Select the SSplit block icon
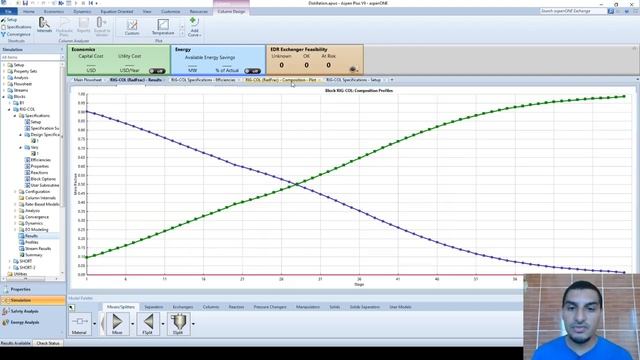 click(x=178, y=324)
